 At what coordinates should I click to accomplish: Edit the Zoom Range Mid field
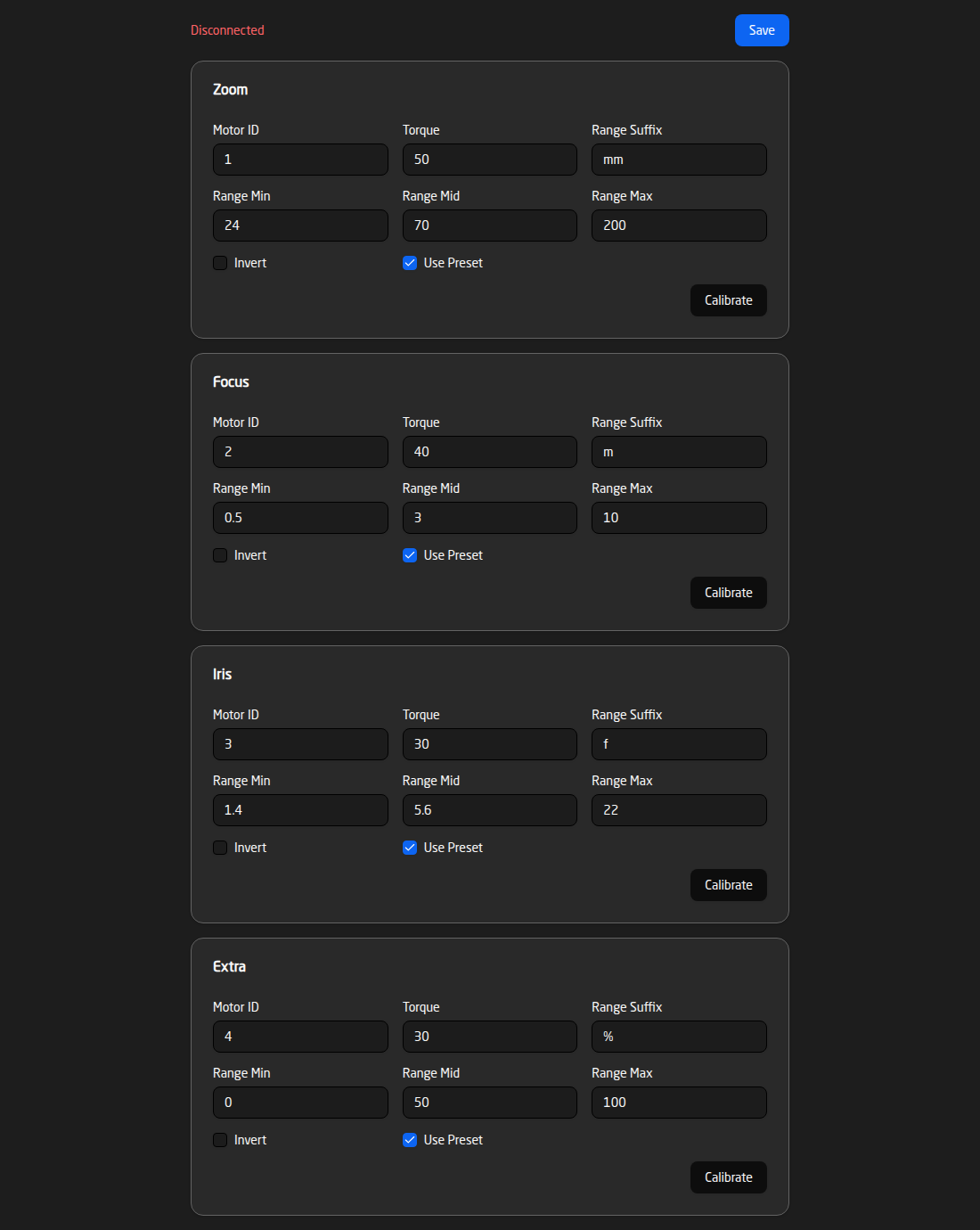(490, 225)
